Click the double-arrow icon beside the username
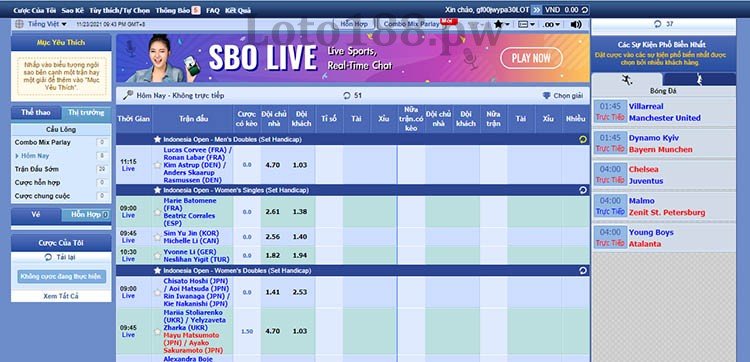 point(537,10)
